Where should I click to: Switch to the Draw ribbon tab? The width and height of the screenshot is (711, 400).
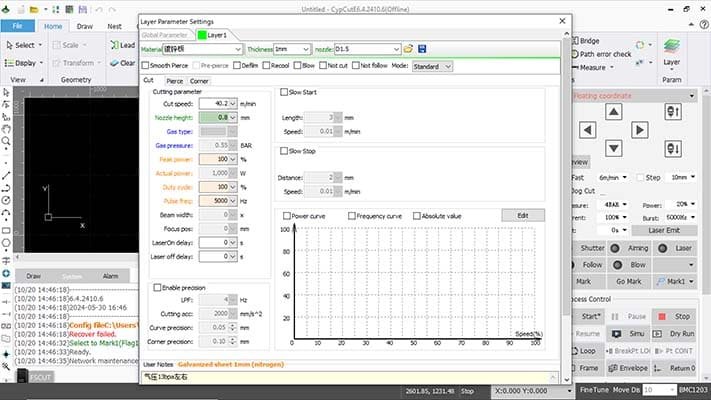click(x=85, y=26)
